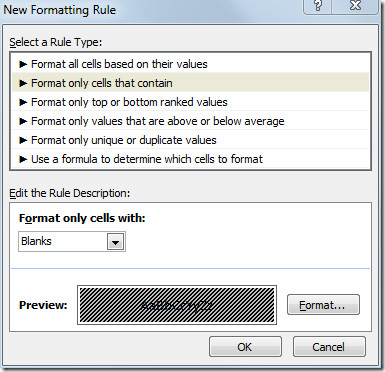Open the dialog's question mark help button
Screen dimensions: 385x372
(317, 6)
